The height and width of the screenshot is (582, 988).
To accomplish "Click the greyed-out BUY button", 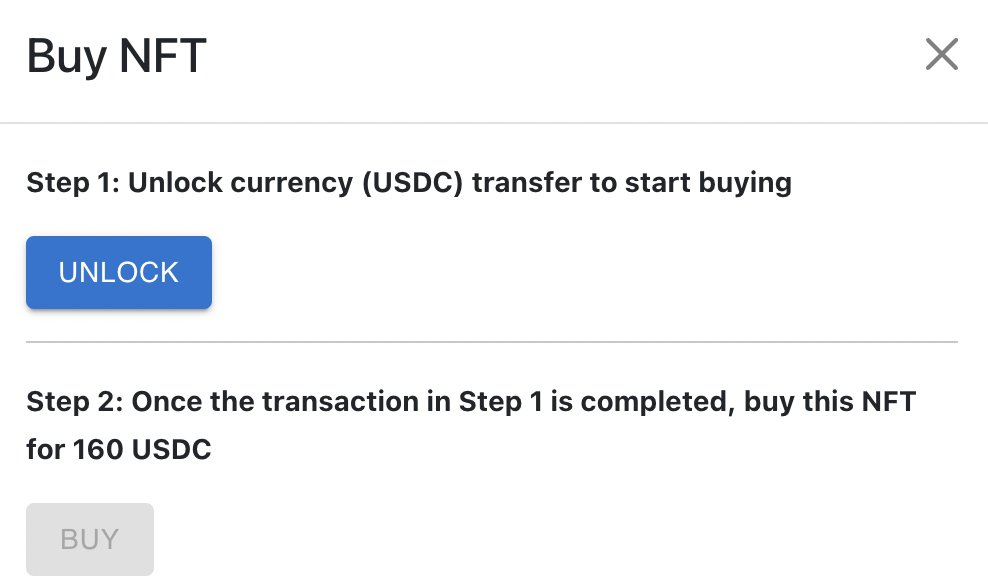I will (90, 539).
